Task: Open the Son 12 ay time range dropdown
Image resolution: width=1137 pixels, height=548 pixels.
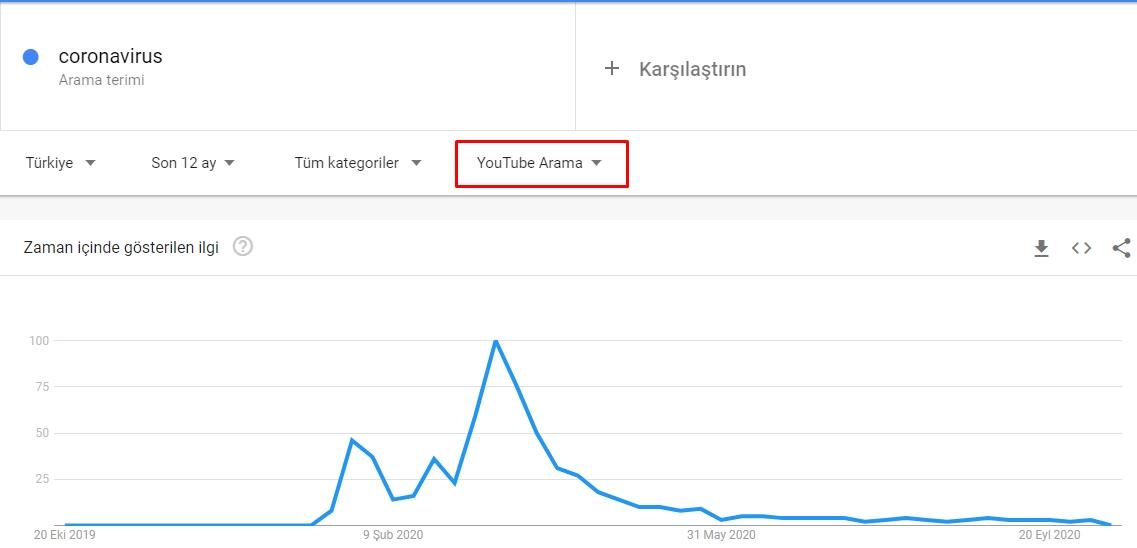Action: tap(193, 163)
